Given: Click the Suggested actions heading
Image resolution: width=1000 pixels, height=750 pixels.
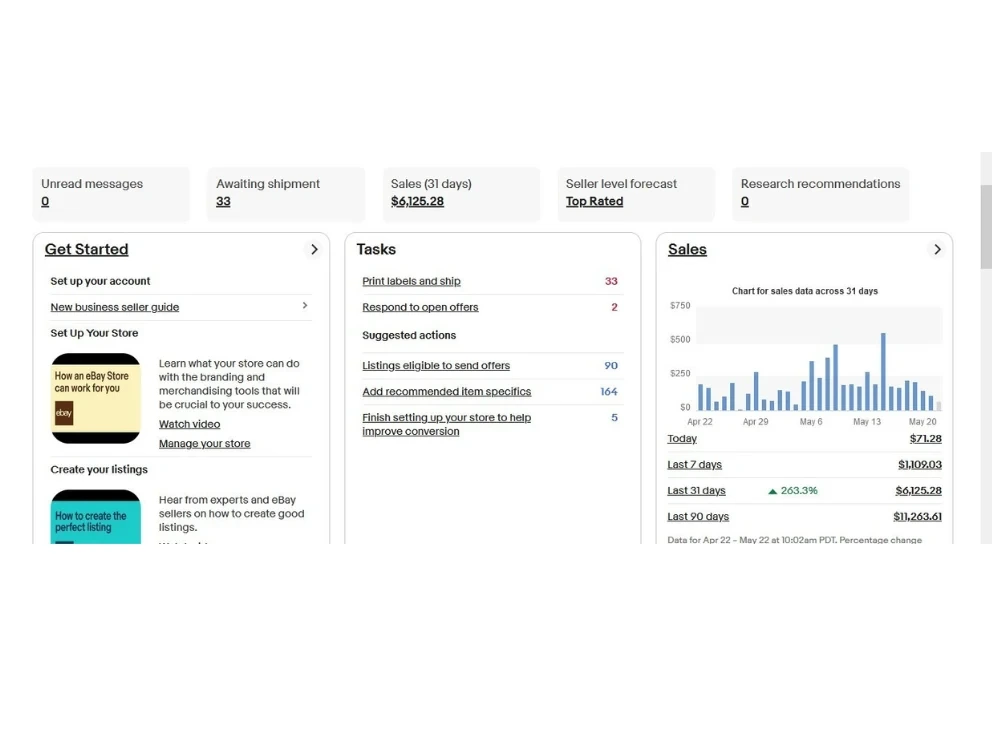Looking at the screenshot, I should tap(409, 335).
